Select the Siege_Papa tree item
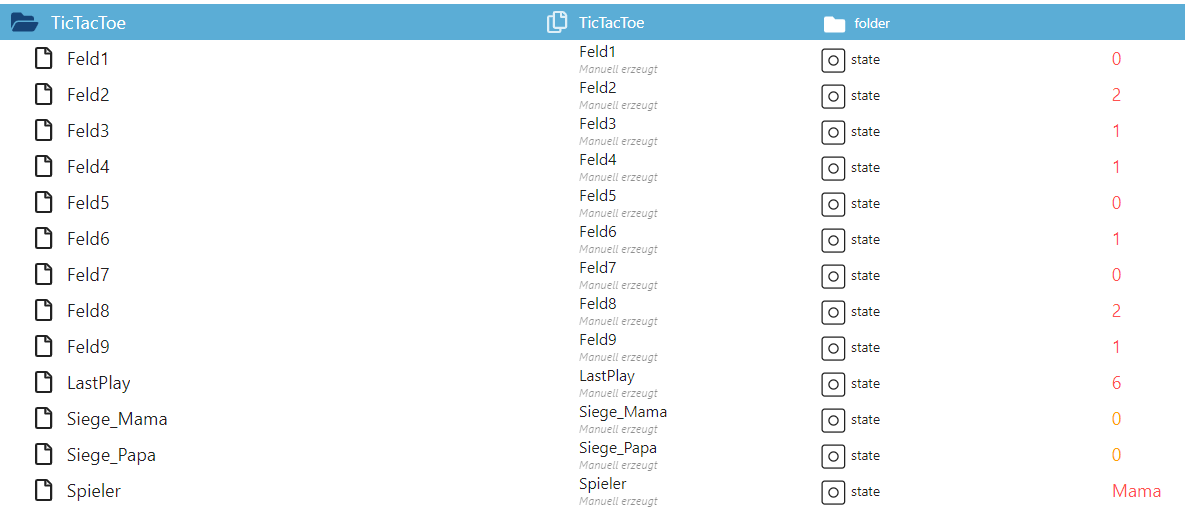 (x=111, y=455)
